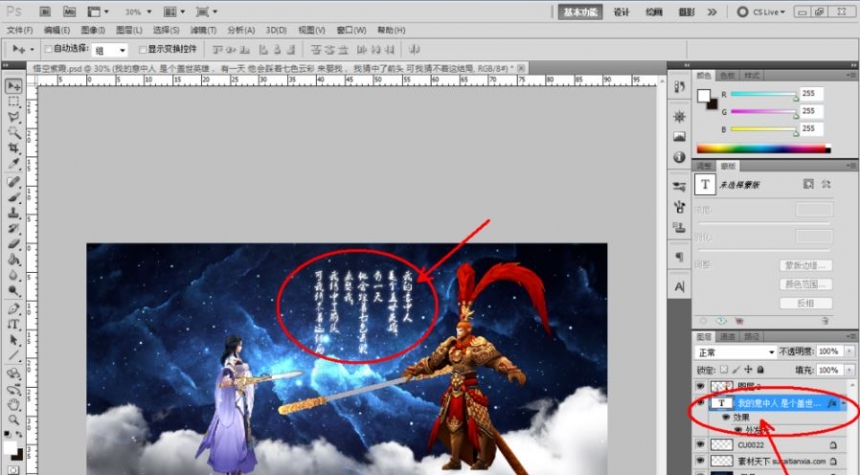Click the R channel slider in color panel
The image size is (860, 475).
coord(763,95)
